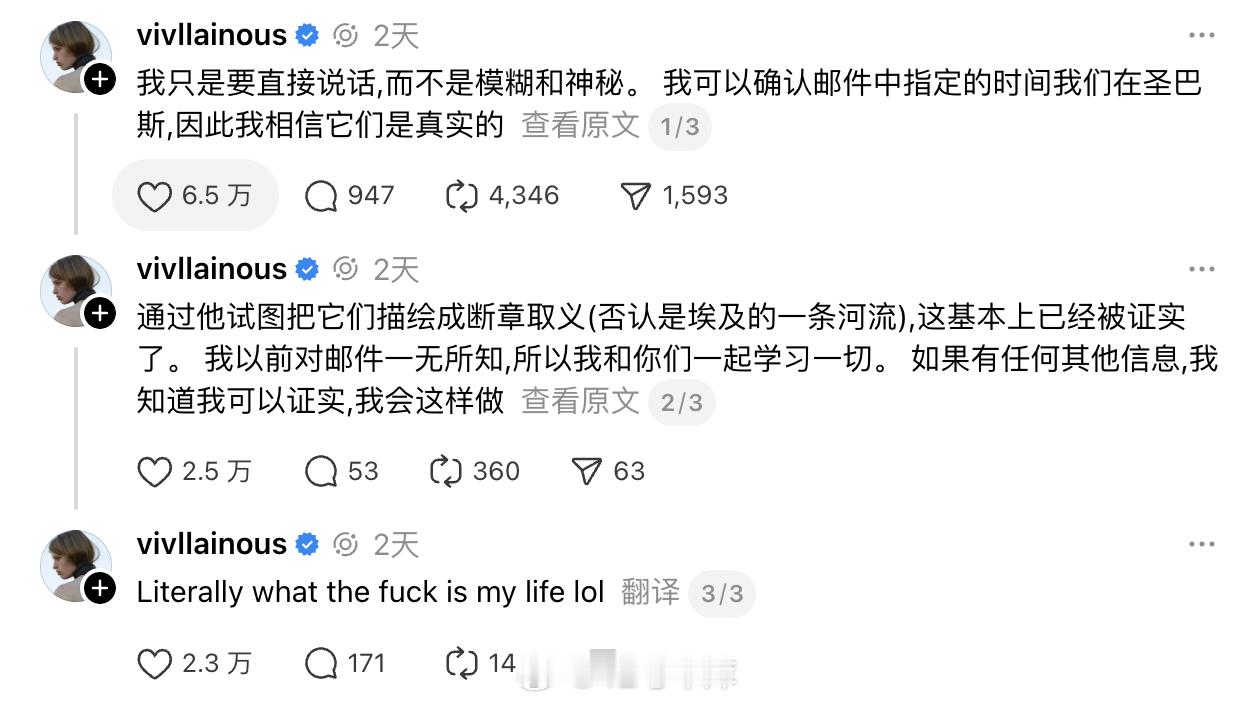Click the "3/3" indicator on the English post
1256x704 pixels.
(x=722, y=593)
